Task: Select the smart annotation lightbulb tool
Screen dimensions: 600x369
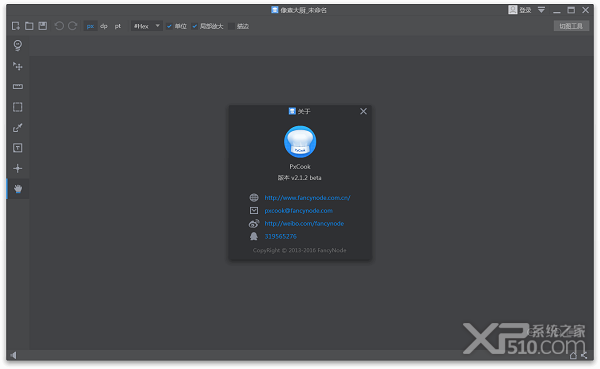Action: tap(18, 46)
